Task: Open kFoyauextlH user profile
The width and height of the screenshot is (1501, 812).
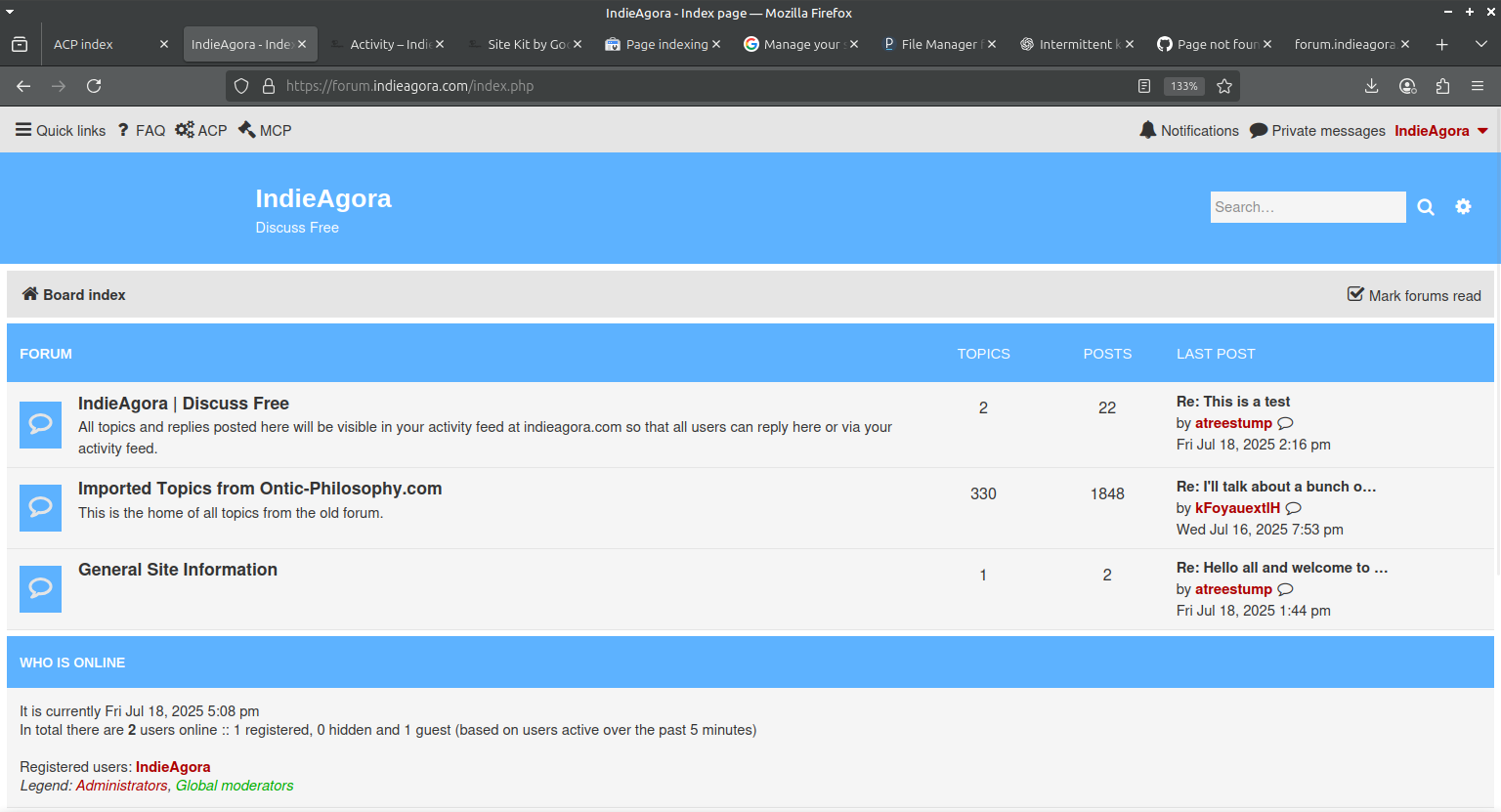Action: [x=1237, y=508]
